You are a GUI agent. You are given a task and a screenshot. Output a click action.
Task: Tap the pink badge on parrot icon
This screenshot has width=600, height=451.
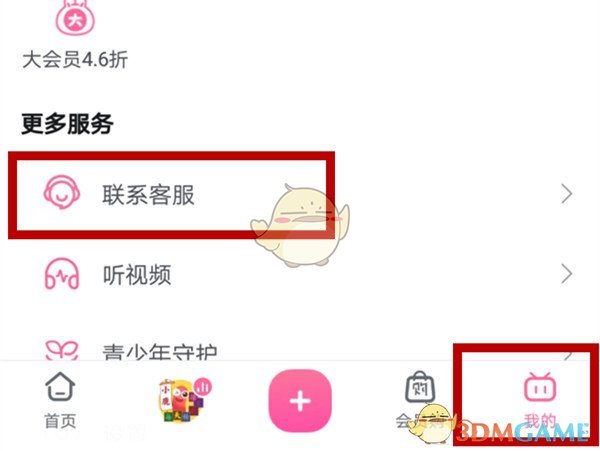click(203, 387)
